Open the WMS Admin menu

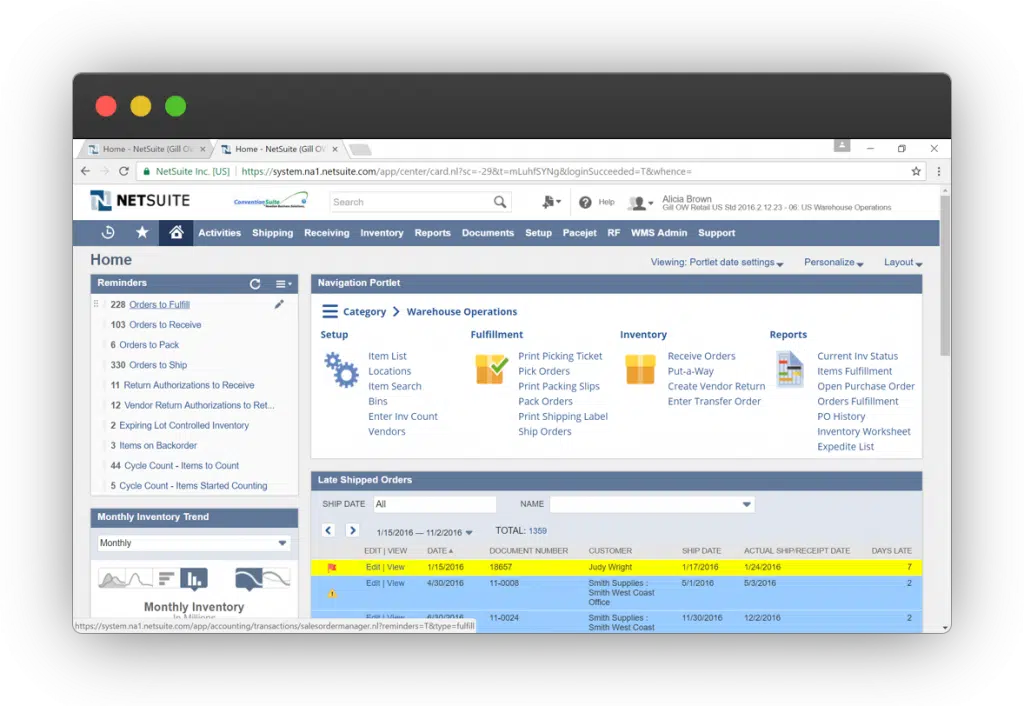pyautogui.click(x=659, y=233)
